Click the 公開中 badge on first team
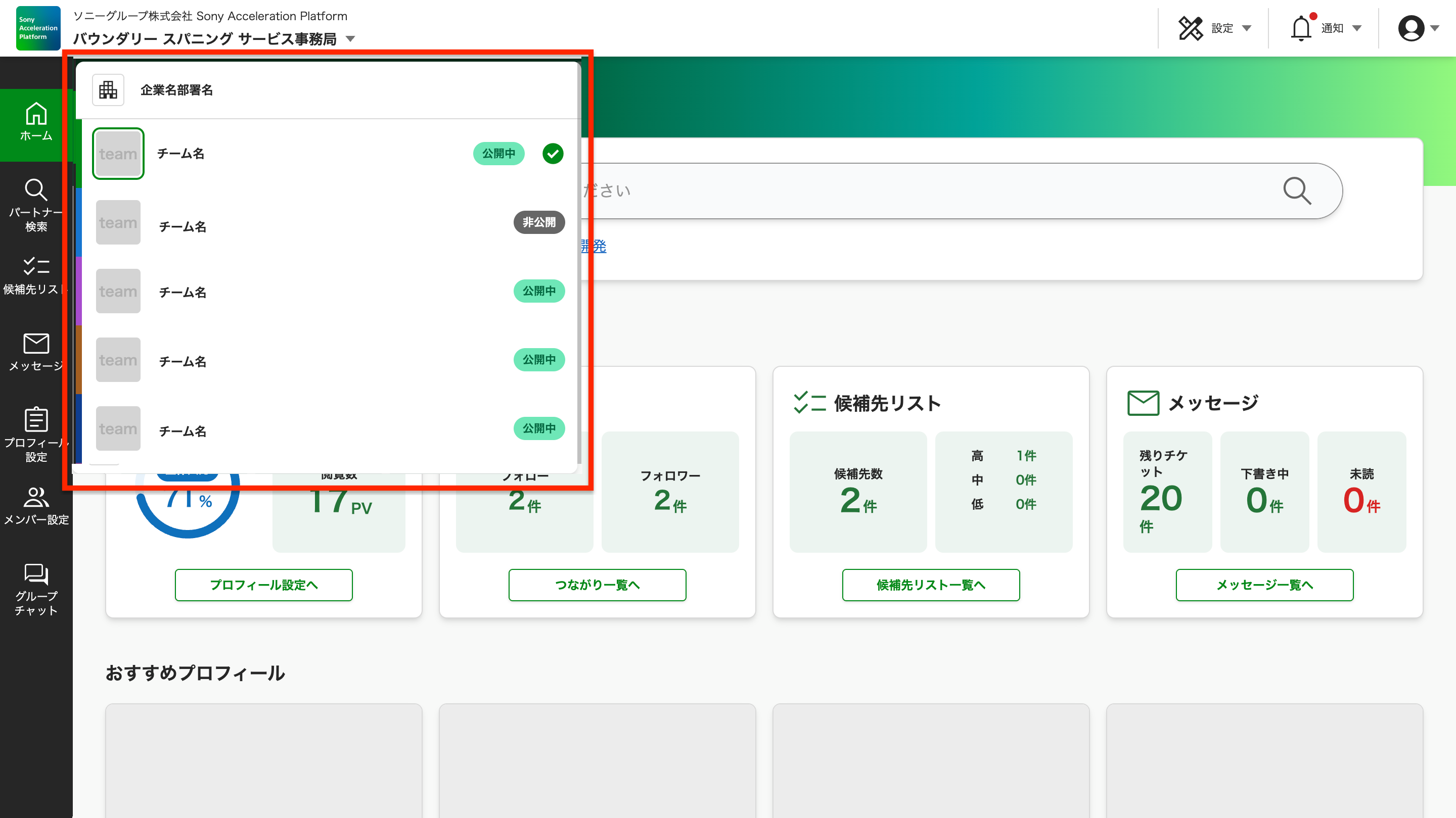Viewport: 1456px width, 818px height. point(498,154)
